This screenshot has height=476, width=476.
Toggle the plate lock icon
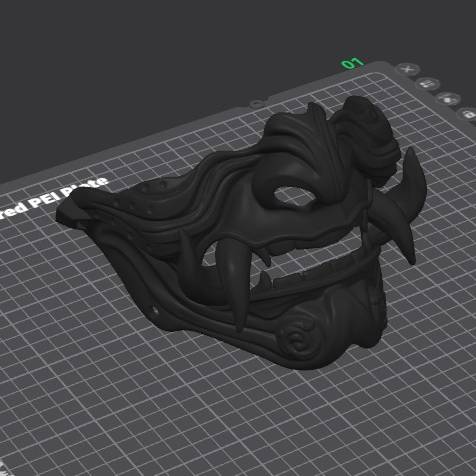click(x=468, y=115)
